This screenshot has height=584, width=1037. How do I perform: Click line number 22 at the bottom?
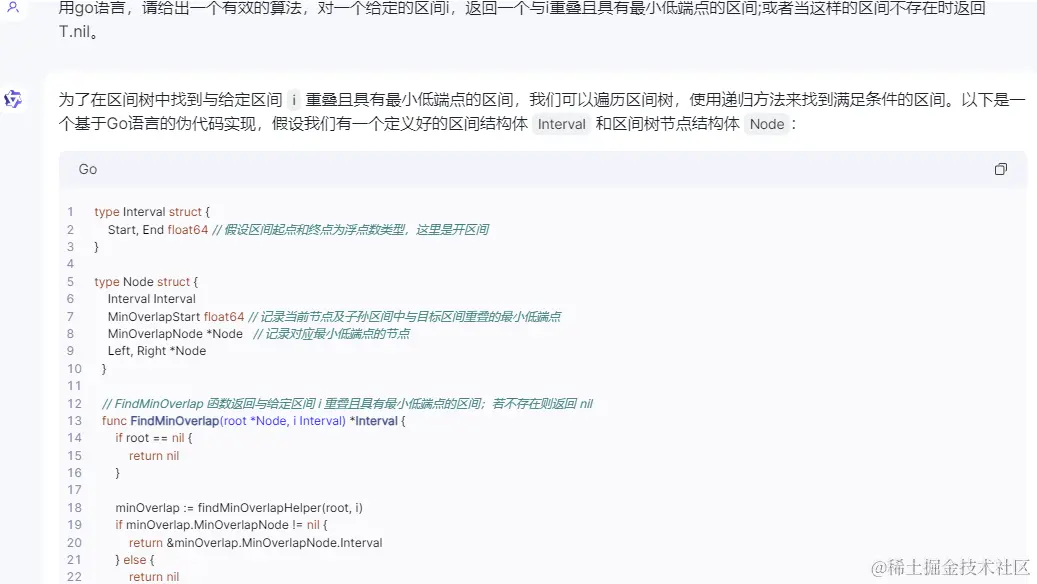tap(74, 576)
